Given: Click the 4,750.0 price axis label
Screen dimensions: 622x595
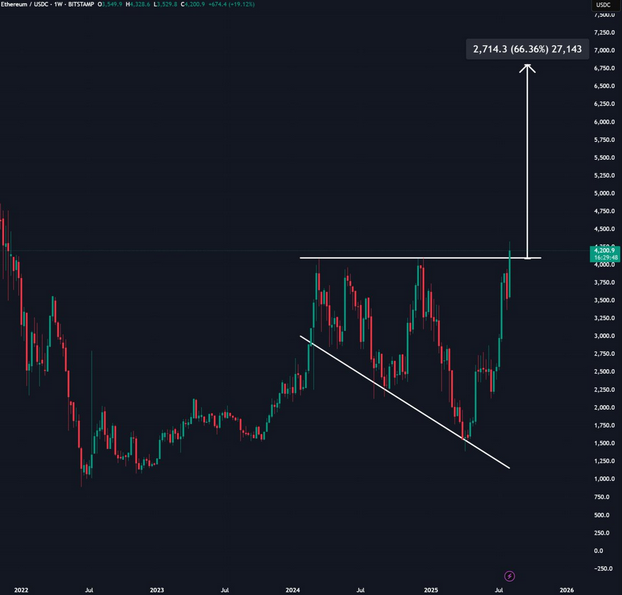Looking at the screenshot, I should click(604, 211).
